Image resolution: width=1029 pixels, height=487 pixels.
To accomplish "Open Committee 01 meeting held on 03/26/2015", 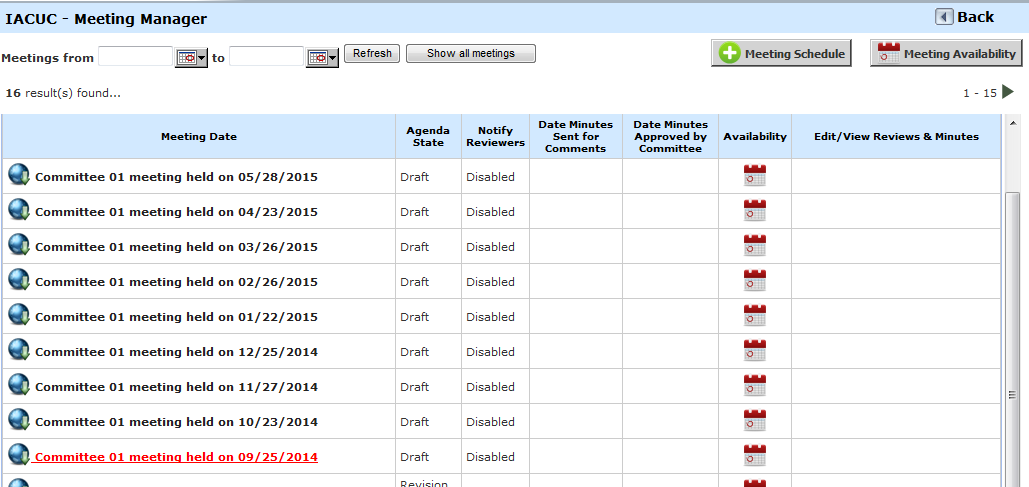I will pyautogui.click(x=177, y=247).
